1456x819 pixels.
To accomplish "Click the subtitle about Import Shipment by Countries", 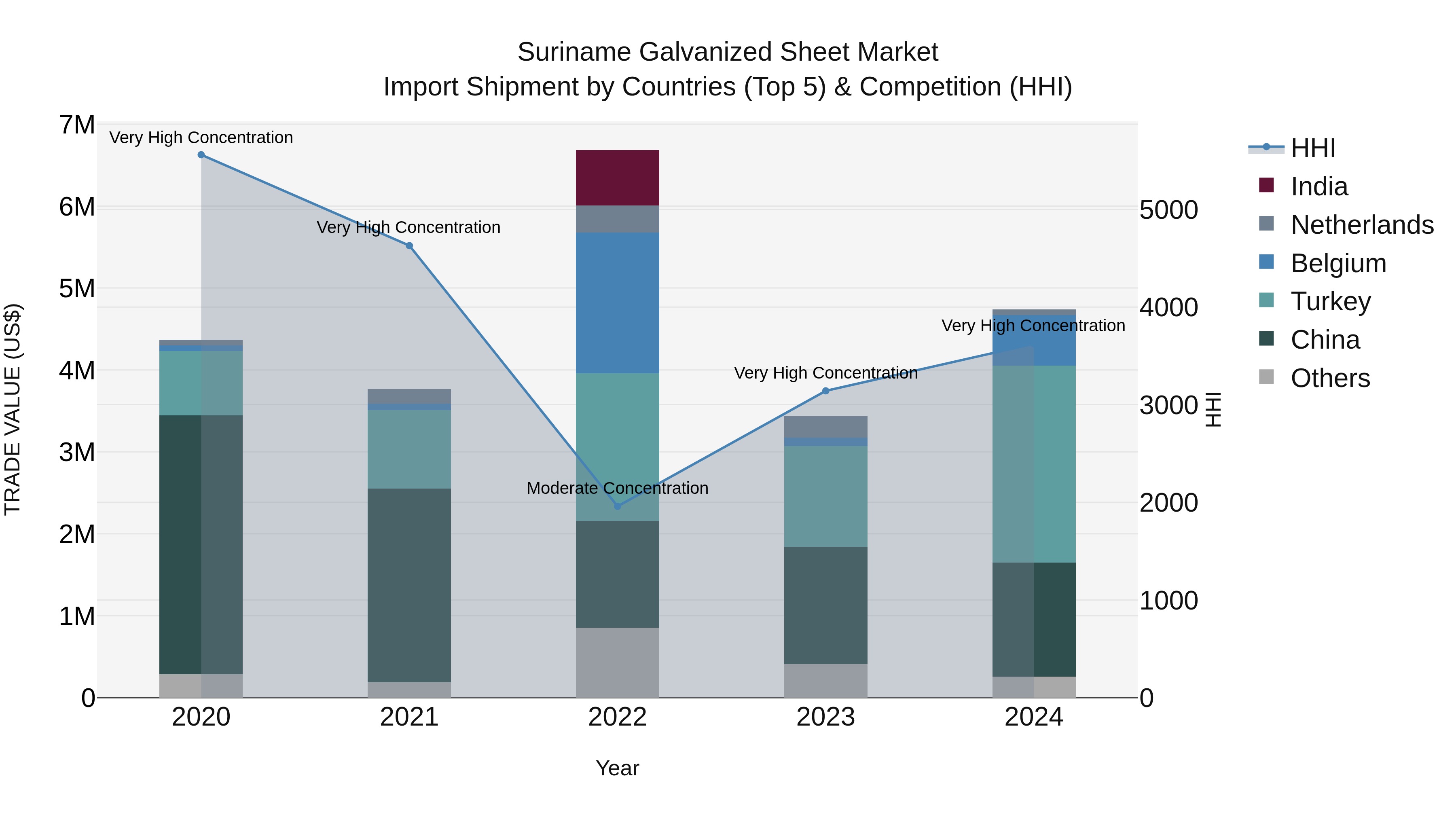I will pos(728,87).
